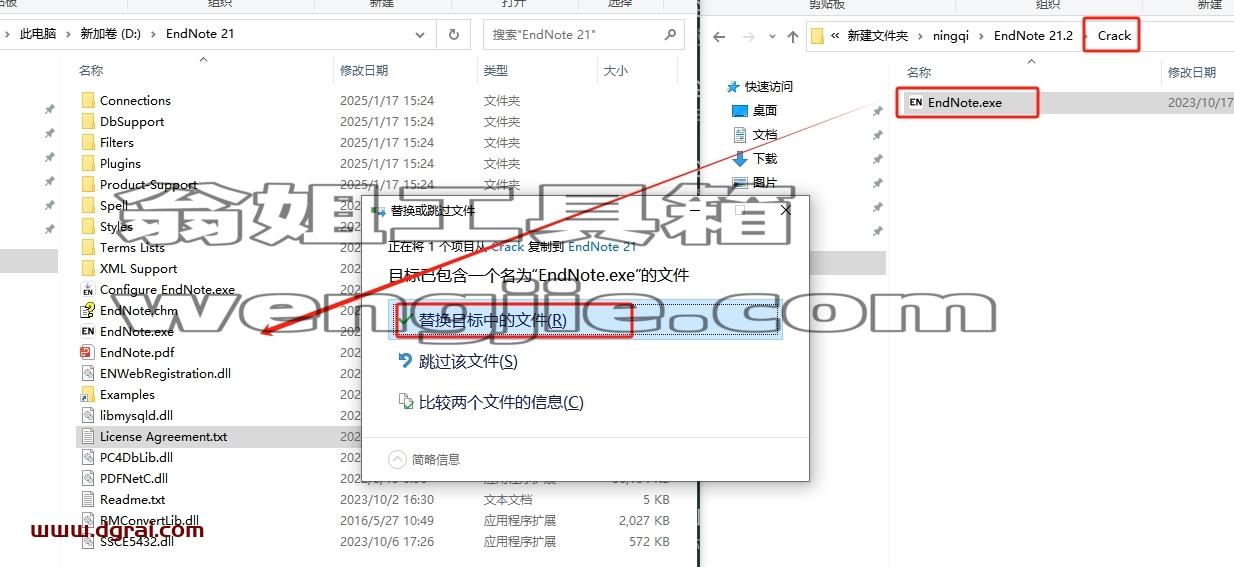Image resolution: width=1234 pixels, height=567 pixels.
Task: Open the Filters folder icon
Action: pyautogui.click(x=88, y=142)
